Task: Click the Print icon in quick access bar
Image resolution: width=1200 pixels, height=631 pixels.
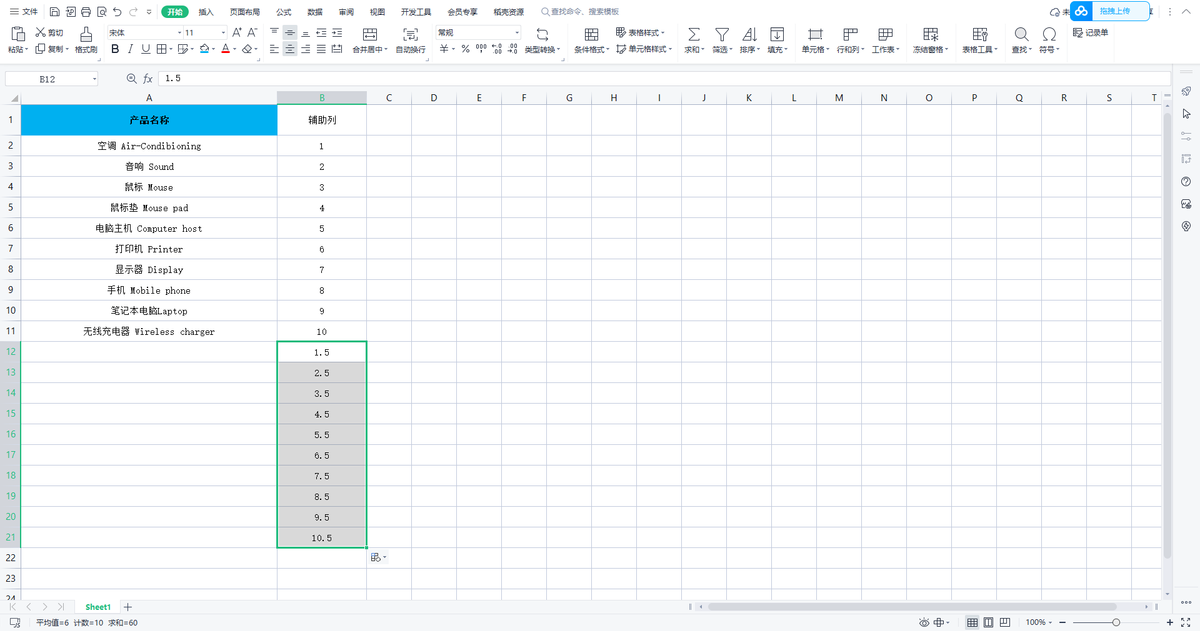Action: click(x=85, y=12)
